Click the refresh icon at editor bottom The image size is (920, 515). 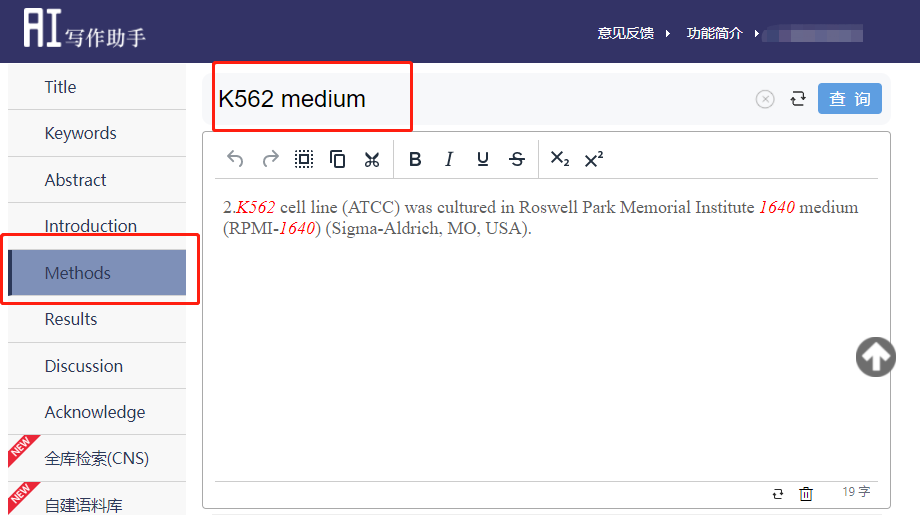778,494
